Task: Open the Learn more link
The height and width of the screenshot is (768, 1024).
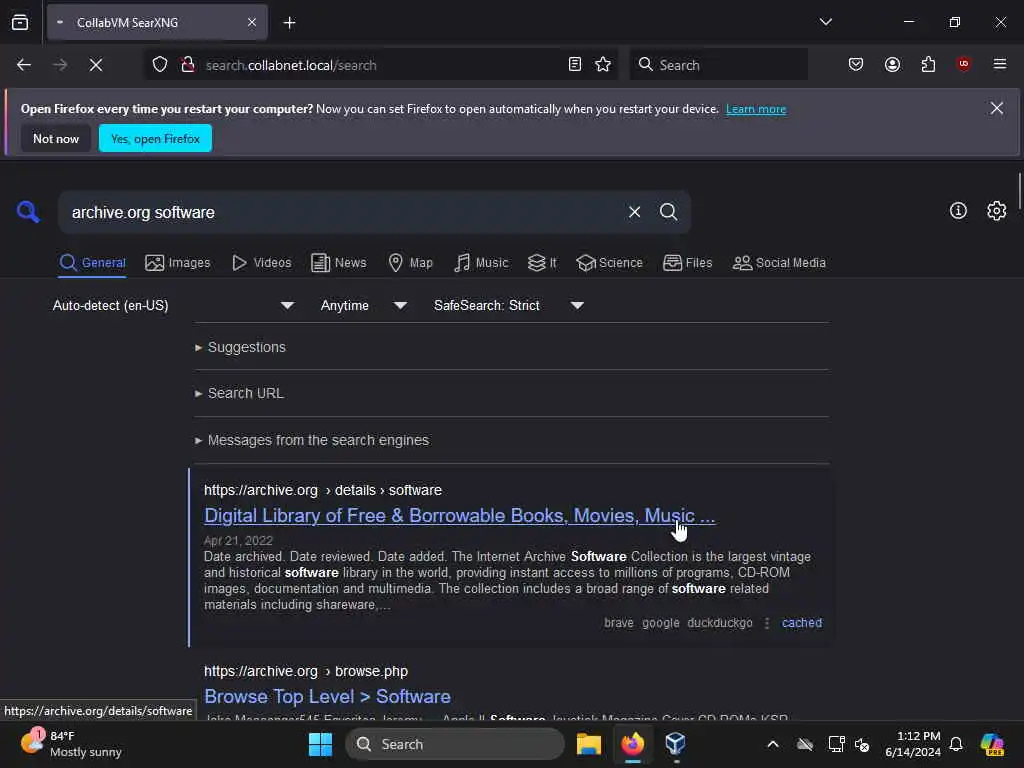Action: [756, 109]
